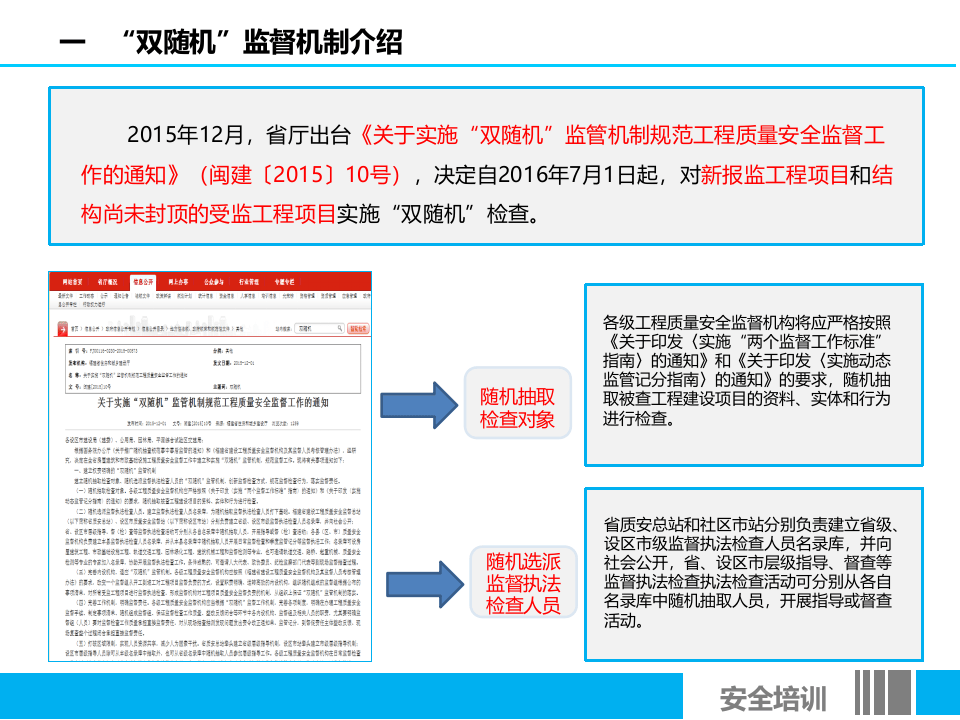Switch to the 网上办事 tab
Screen dimensions: 960x720
tap(179, 282)
